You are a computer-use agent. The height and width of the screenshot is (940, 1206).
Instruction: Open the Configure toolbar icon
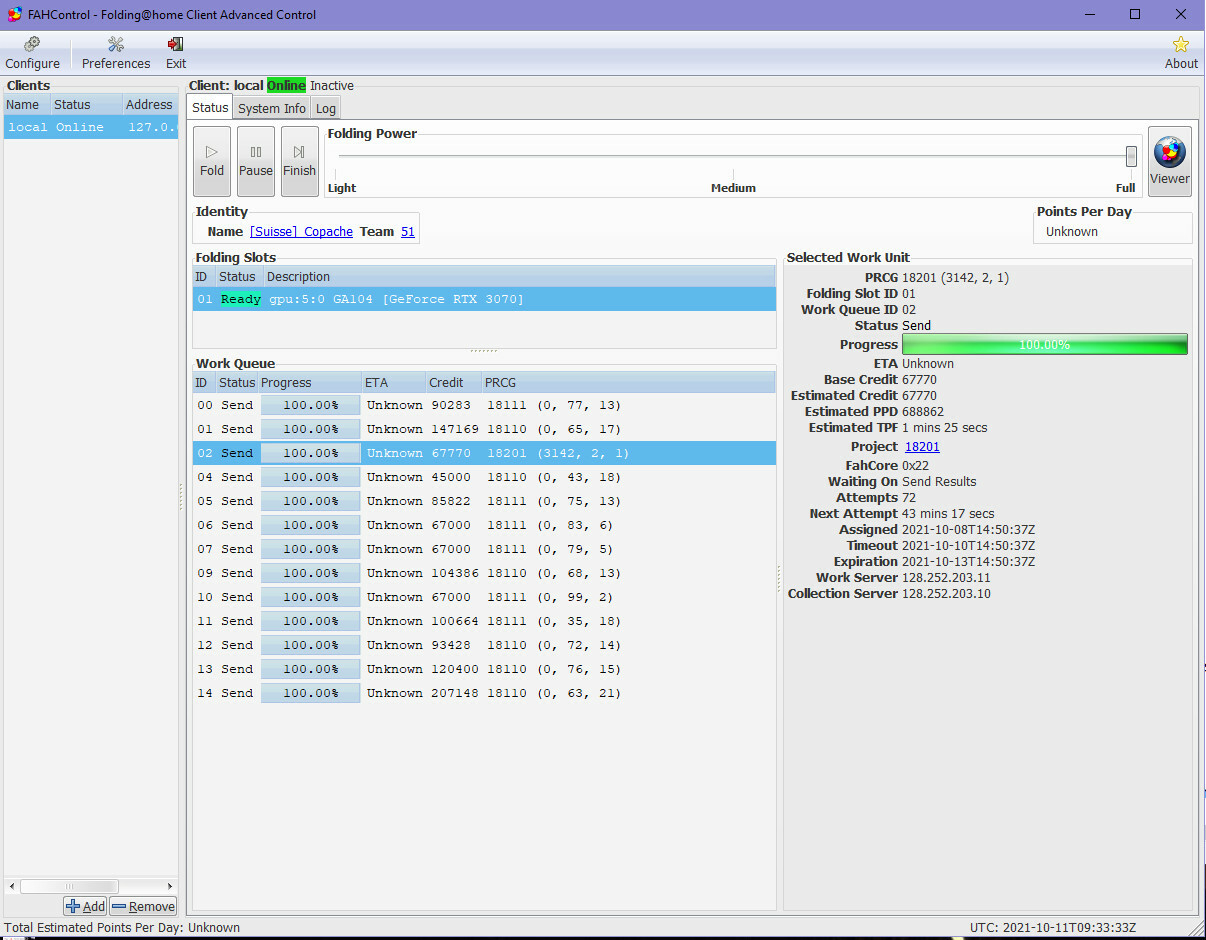32,53
